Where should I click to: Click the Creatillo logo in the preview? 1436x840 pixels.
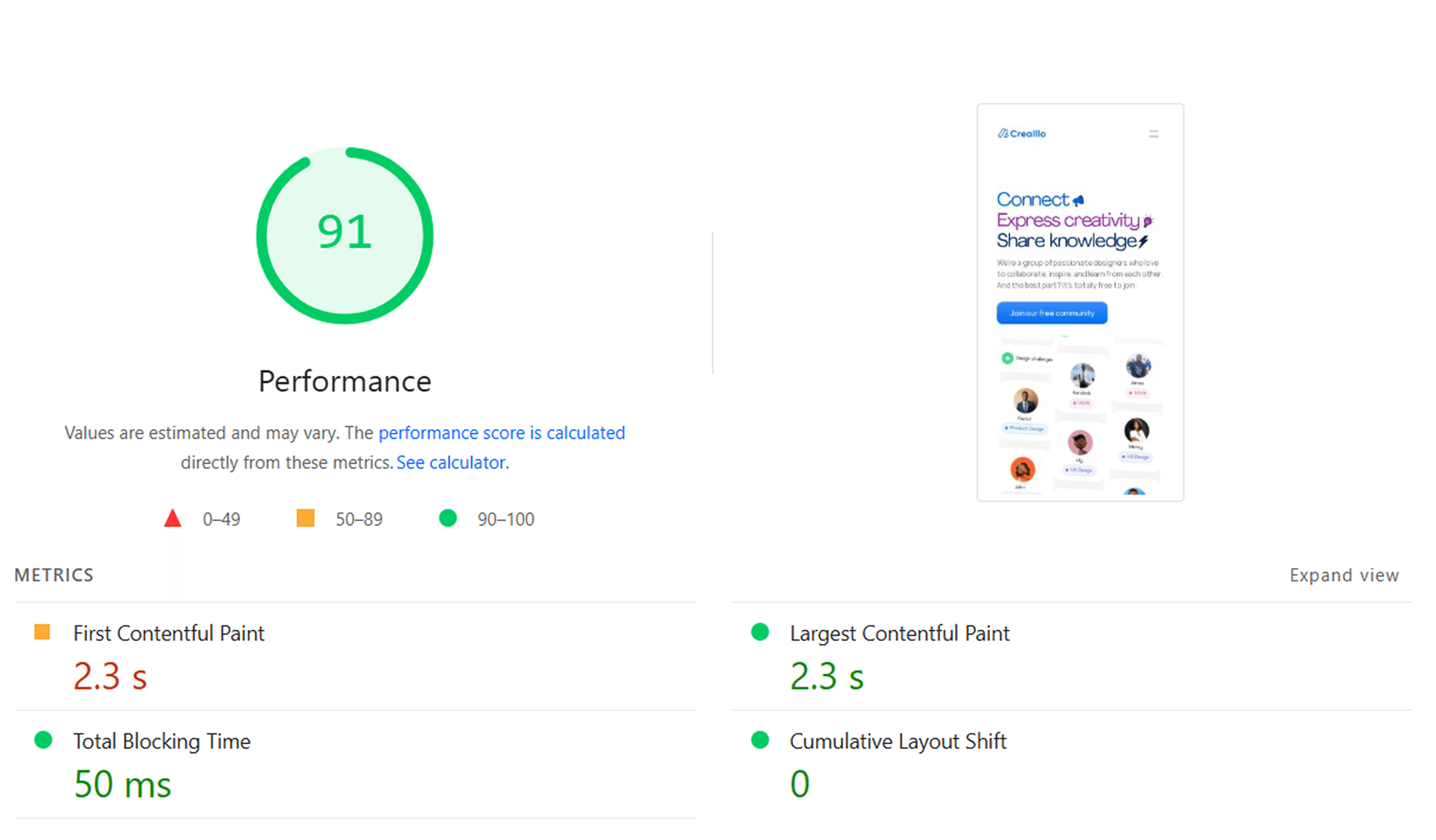pyautogui.click(x=1022, y=133)
